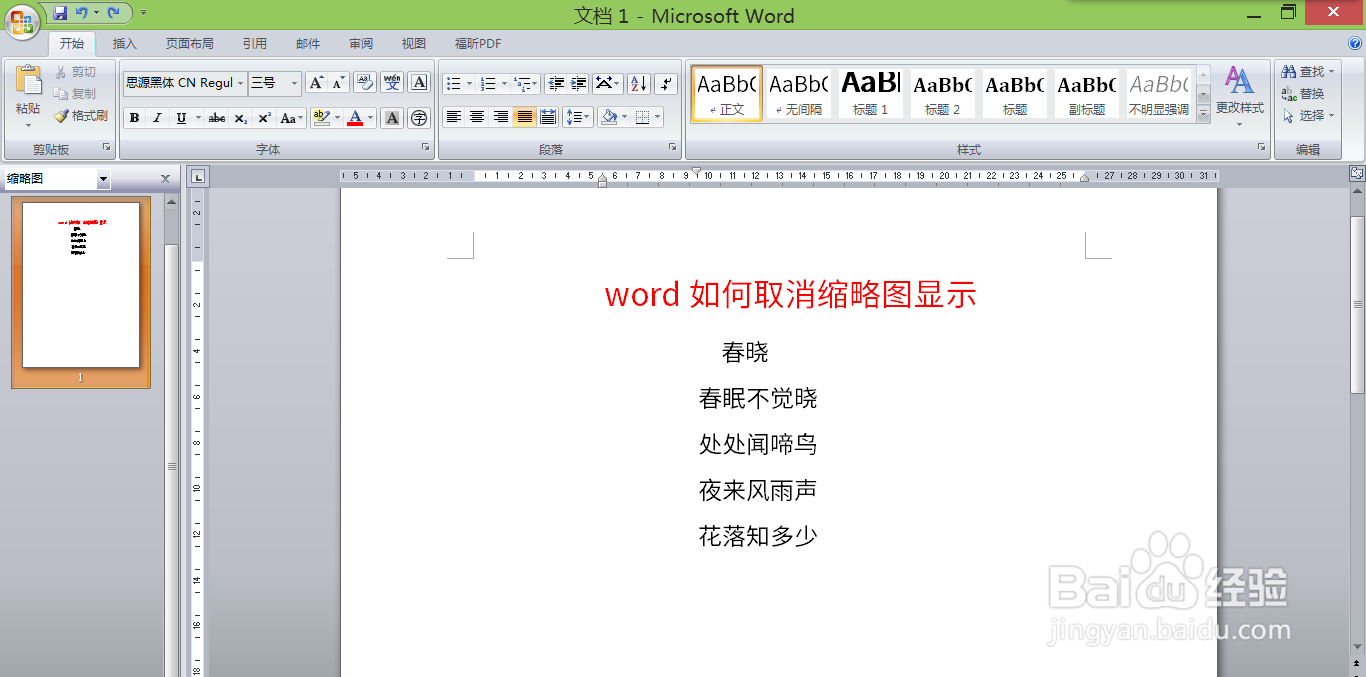Use the Format Painter (格式刷)
Viewport: 1366px width, 677px height.
[81, 116]
